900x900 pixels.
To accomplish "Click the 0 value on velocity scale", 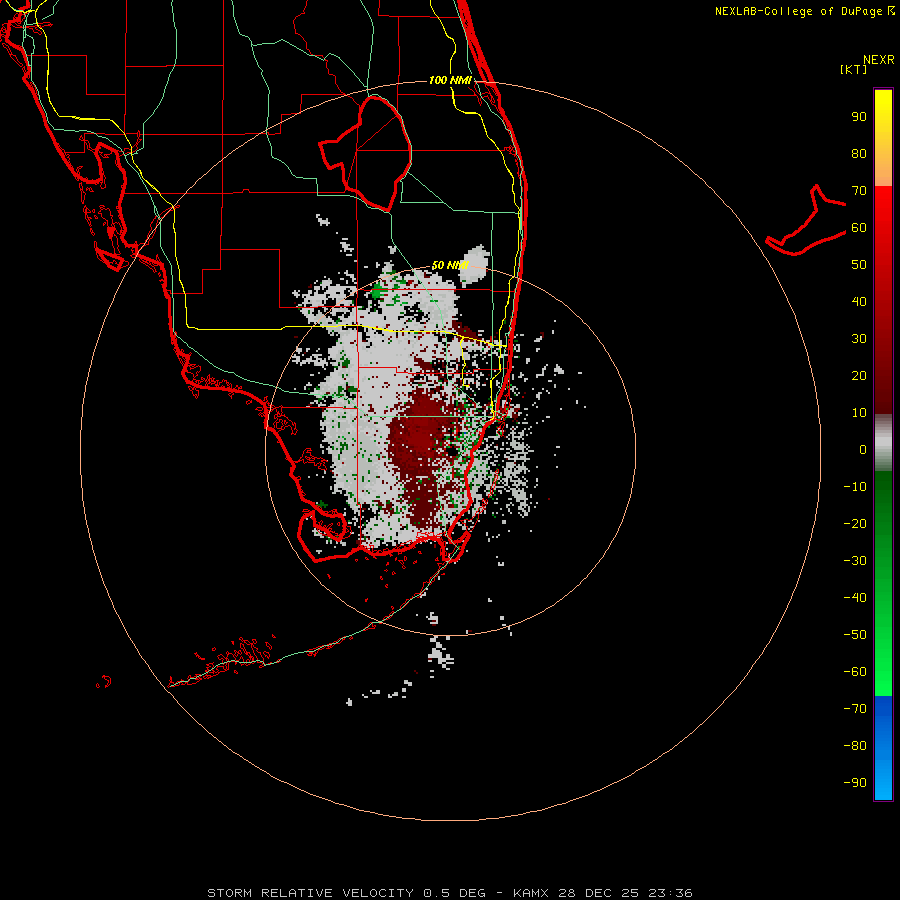I will pyautogui.click(x=863, y=449).
